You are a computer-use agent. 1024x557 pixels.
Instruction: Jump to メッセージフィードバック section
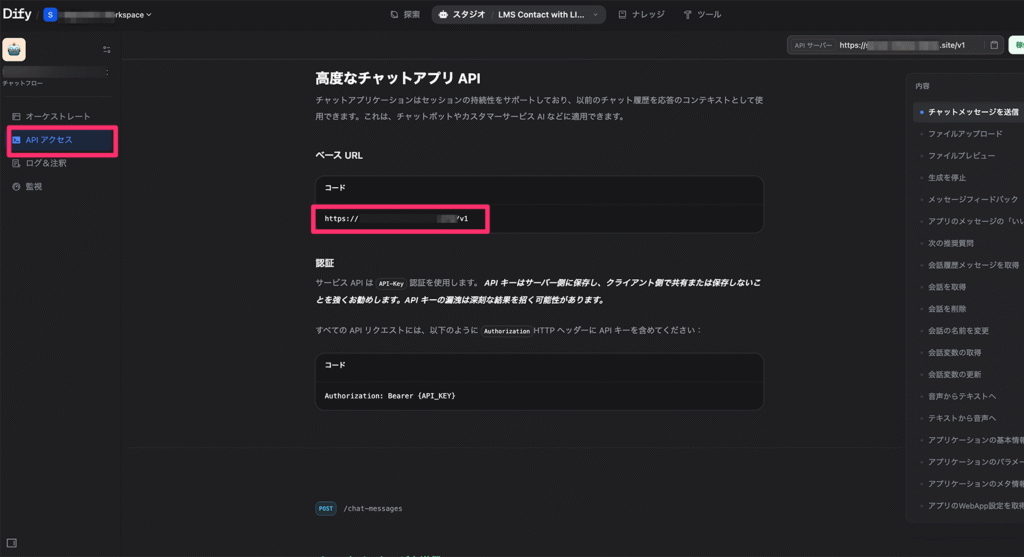coord(972,199)
